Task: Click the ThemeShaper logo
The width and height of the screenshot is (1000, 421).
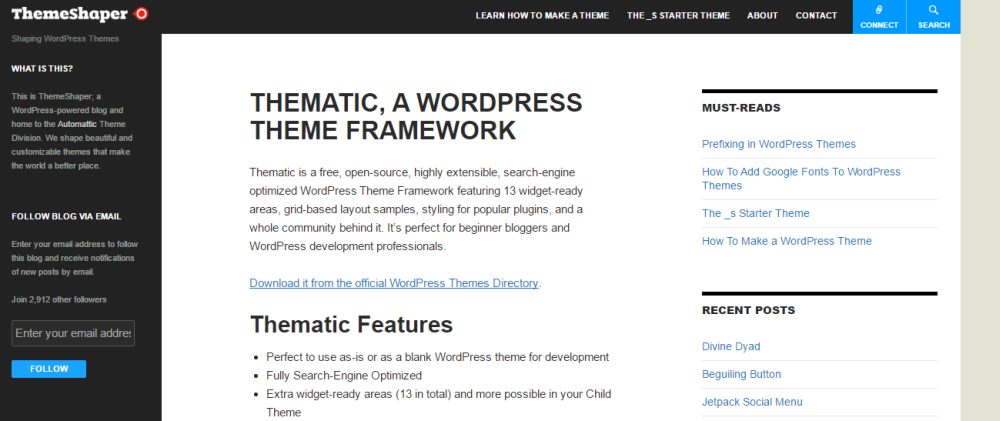Action: (x=80, y=13)
